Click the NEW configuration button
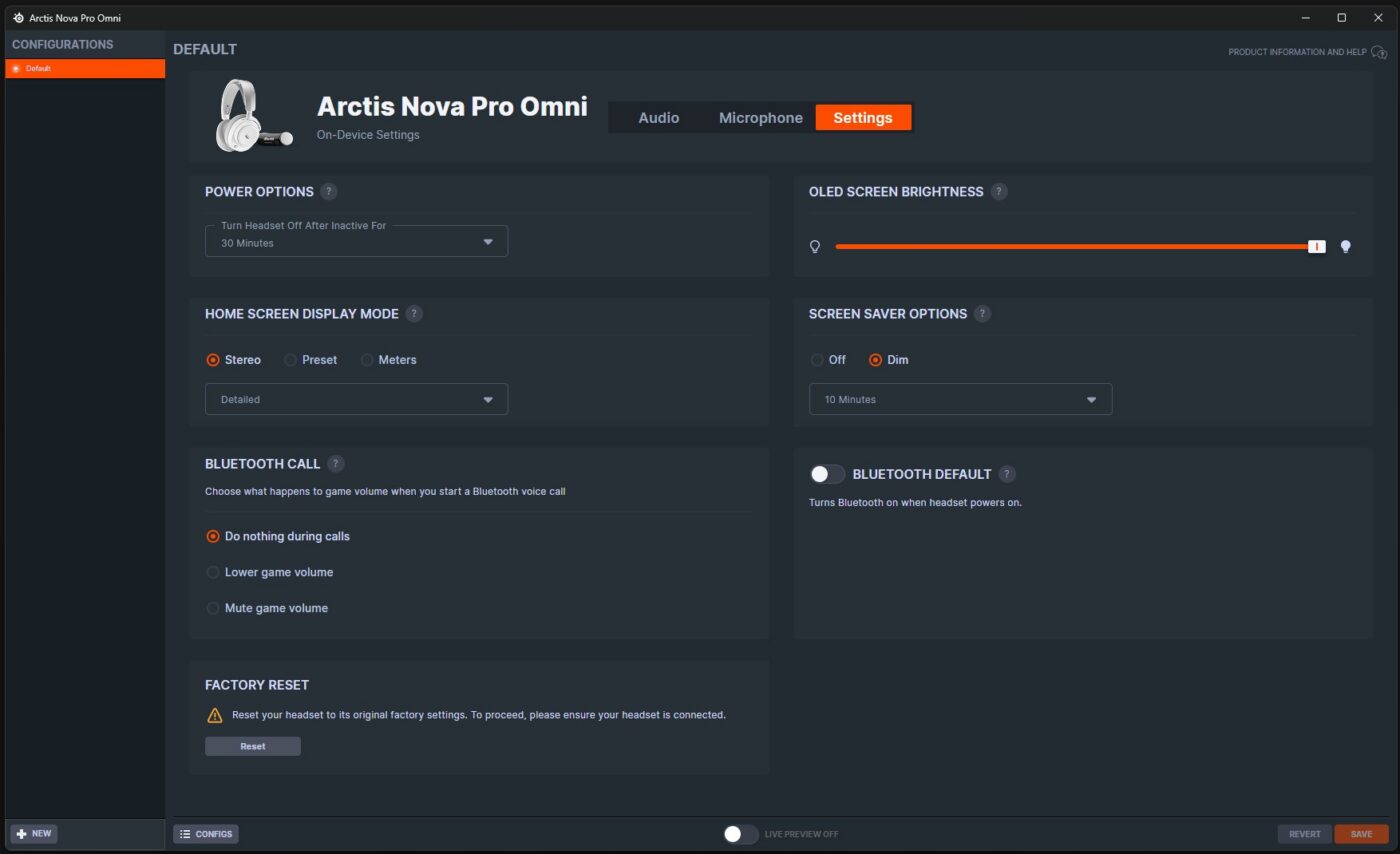Viewport: 1400px width, 854px height. (34, 834)
